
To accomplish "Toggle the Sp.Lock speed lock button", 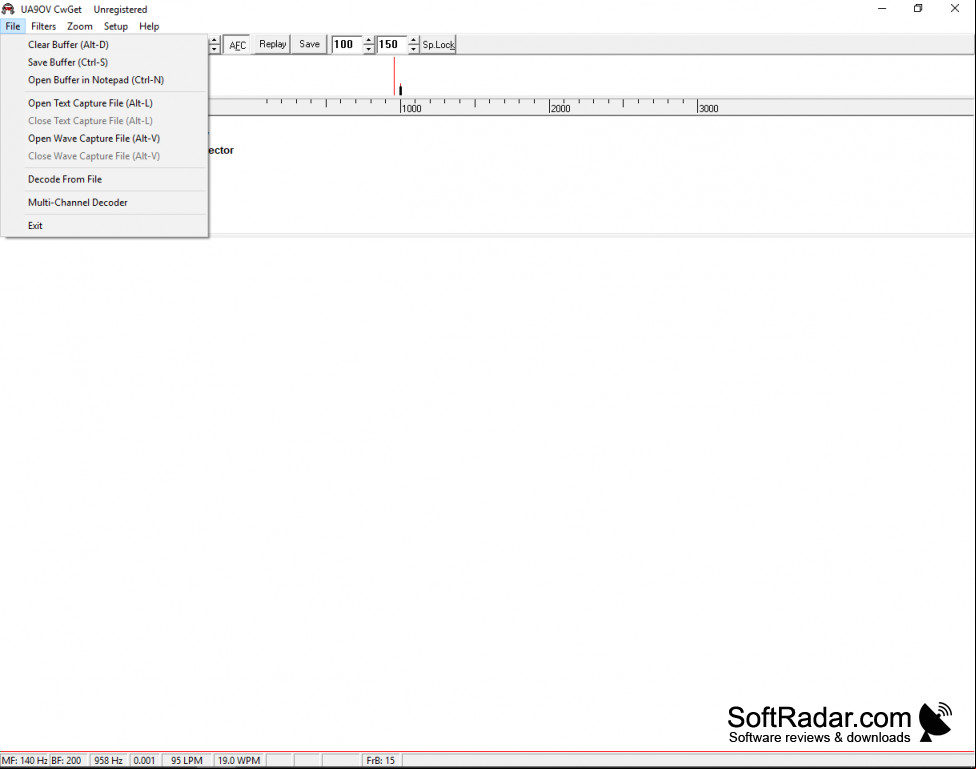I will (x=439, y=45).
